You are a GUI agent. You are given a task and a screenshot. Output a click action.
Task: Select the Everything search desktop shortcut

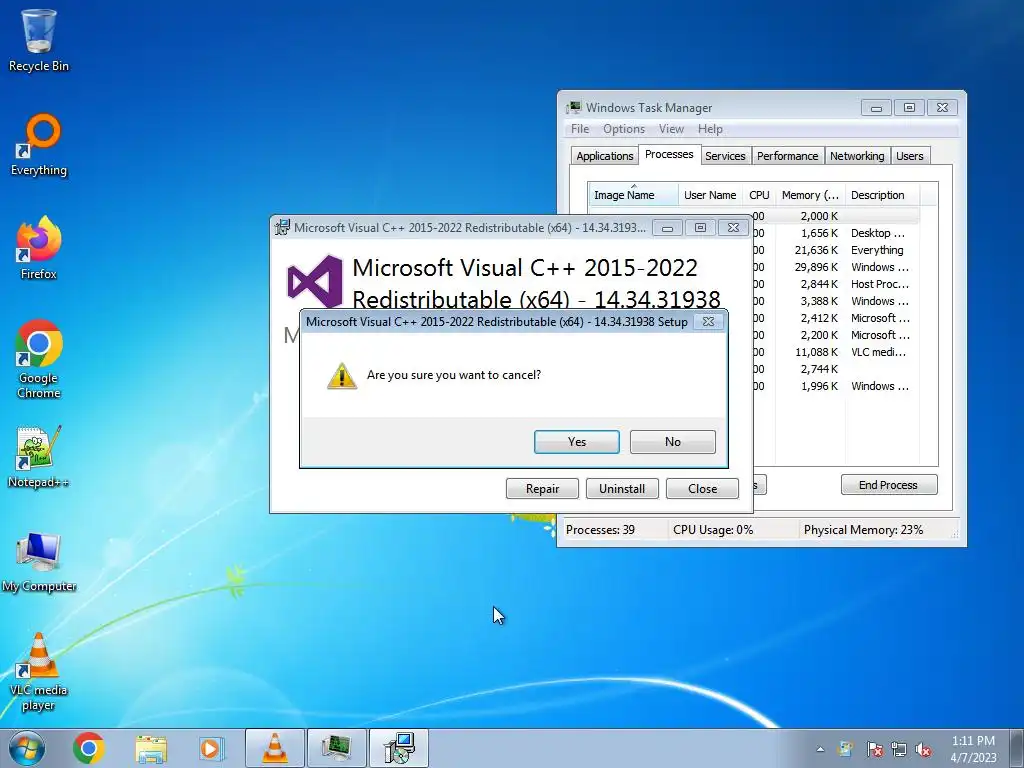[39, 145]
